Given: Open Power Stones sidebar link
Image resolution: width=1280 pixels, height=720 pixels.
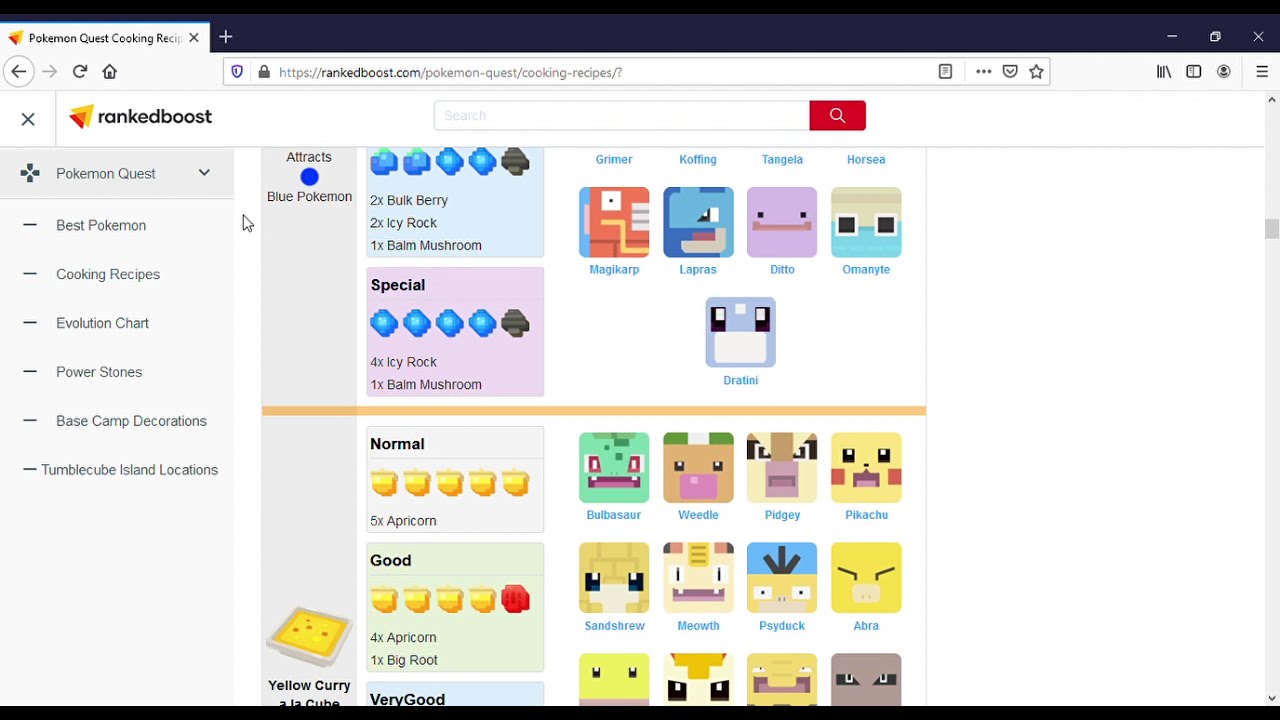Looking at the screenshot, I should point(99,373).
